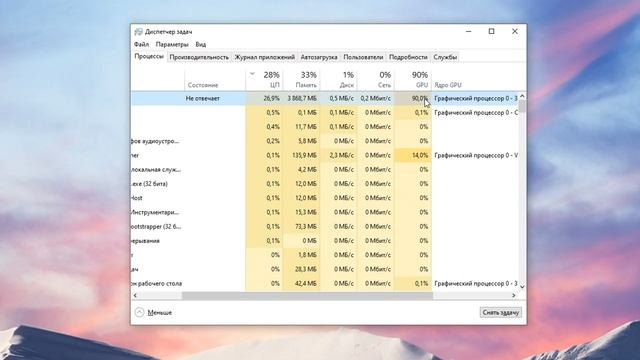This screenshot has height=360, width=640.
Task: Open the Службы tab
Action: (x=445, y=57)
